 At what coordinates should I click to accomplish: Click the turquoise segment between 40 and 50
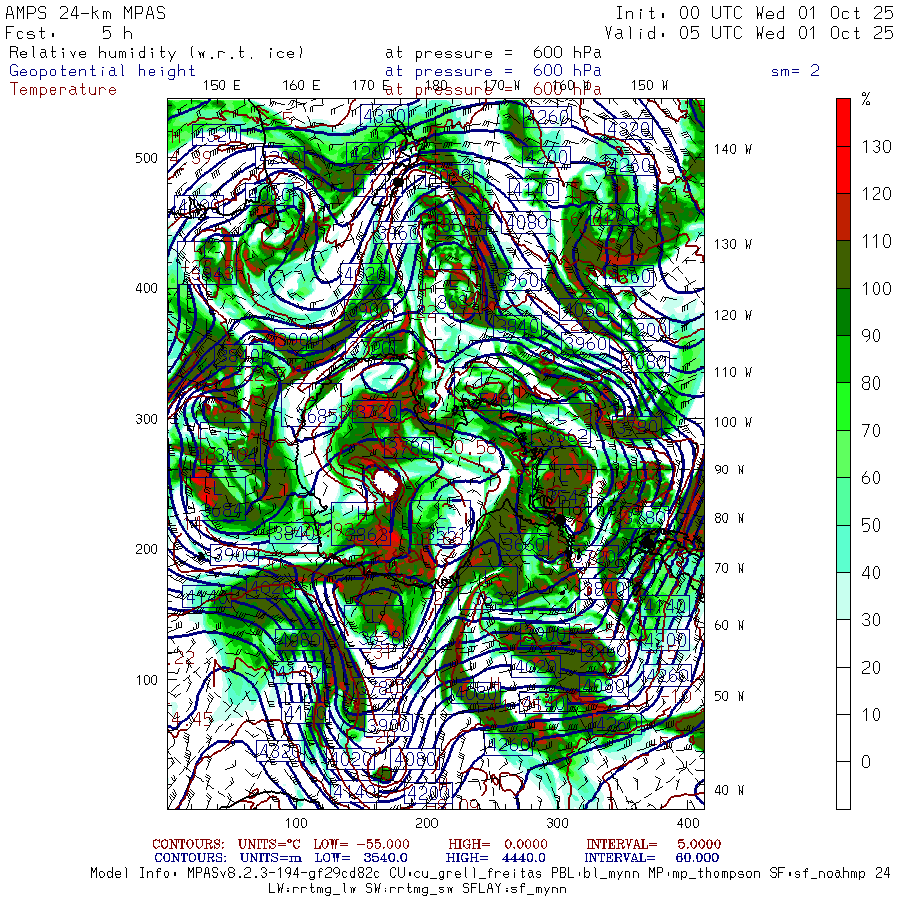click(x=843, y=549)
